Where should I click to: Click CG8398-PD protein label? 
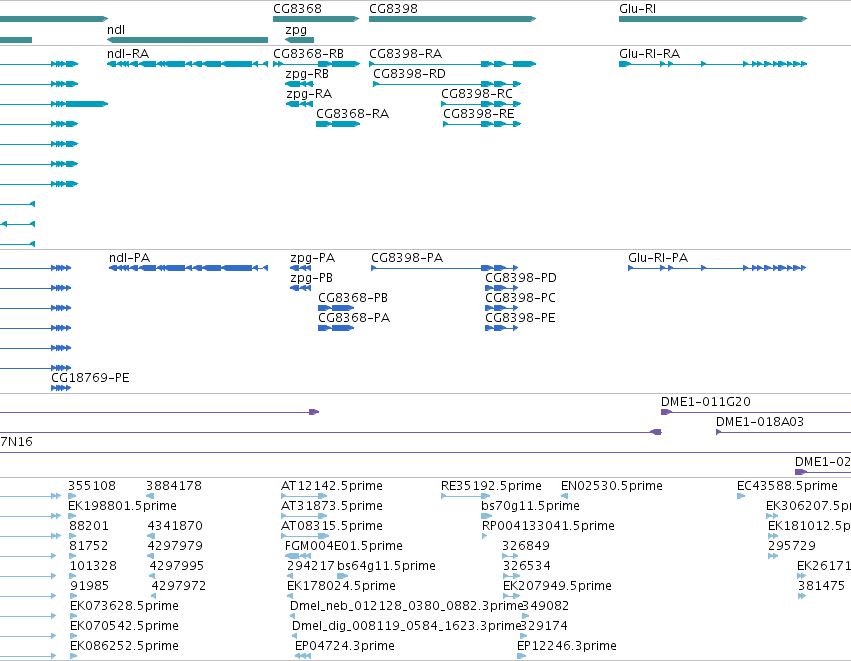[x=520, y=278]
